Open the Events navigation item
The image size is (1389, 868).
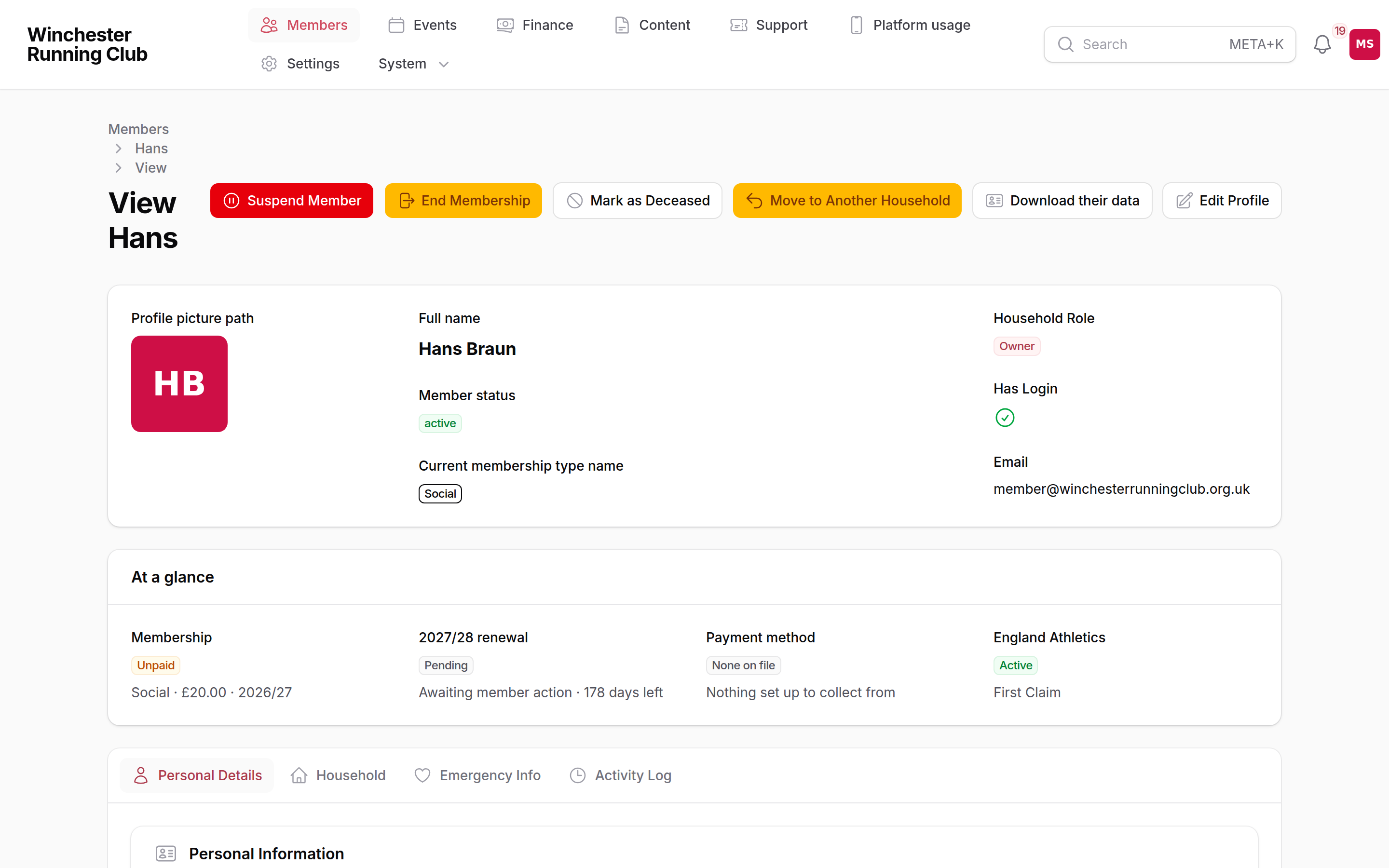coord(422,25)
